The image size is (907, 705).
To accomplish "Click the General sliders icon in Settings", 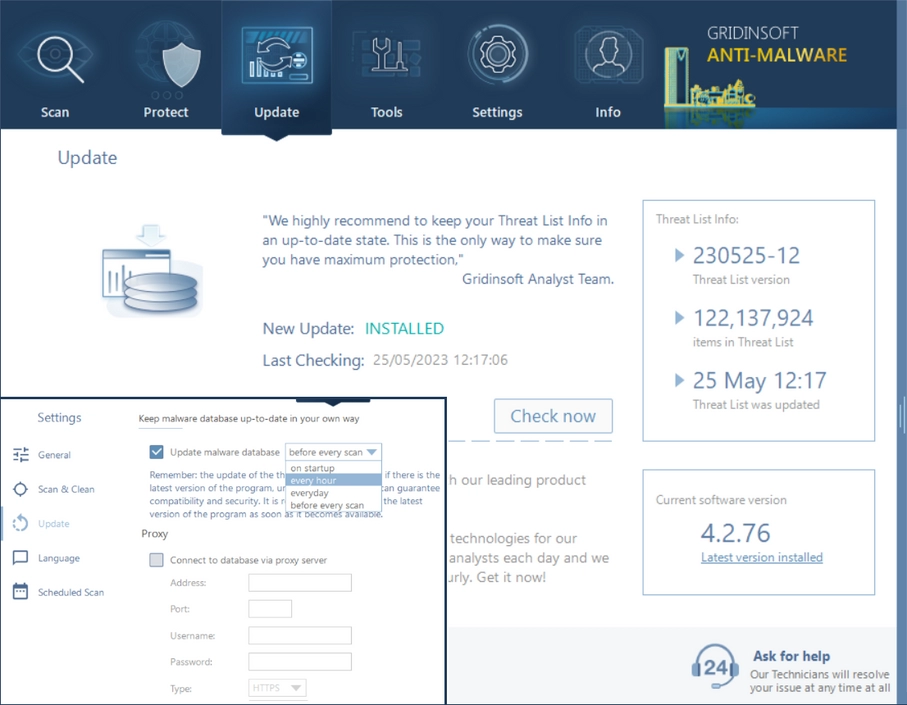I will pyautogui.click(x=21, y=455).
